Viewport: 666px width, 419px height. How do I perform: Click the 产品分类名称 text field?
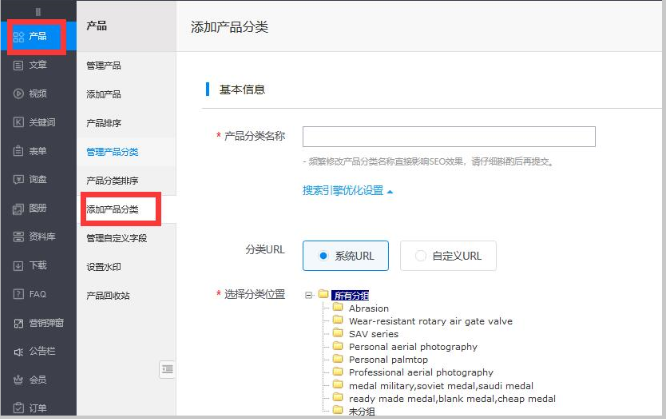pyautogui.click(x=449, y=137)
